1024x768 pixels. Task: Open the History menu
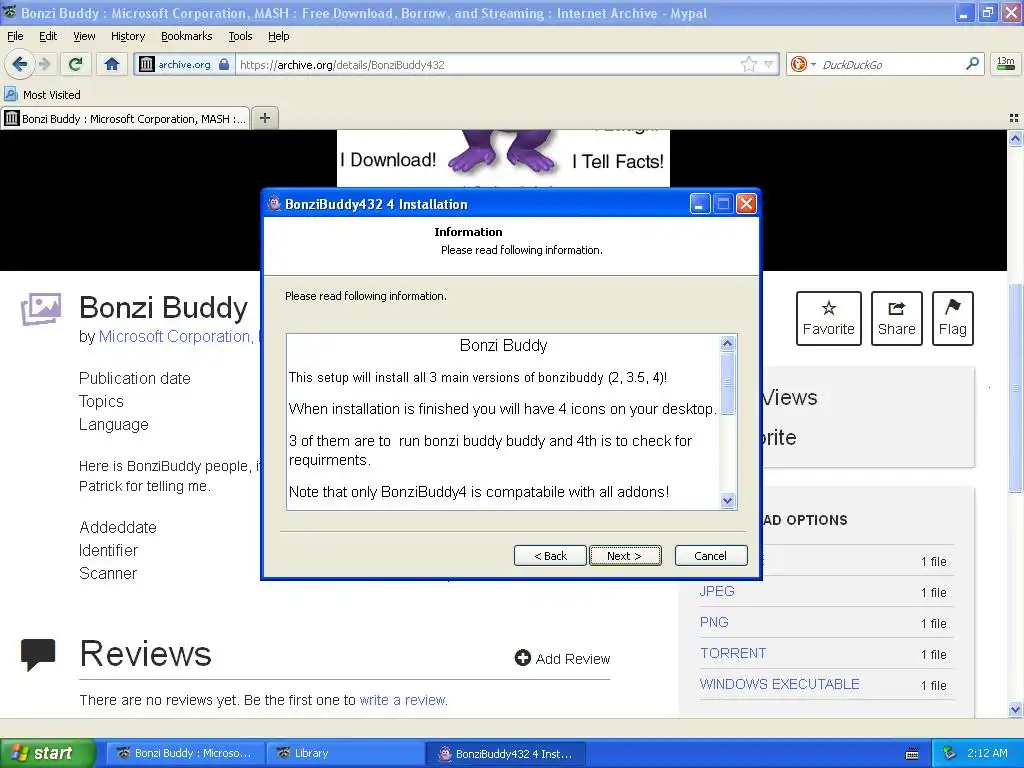[x=127, y=36]
